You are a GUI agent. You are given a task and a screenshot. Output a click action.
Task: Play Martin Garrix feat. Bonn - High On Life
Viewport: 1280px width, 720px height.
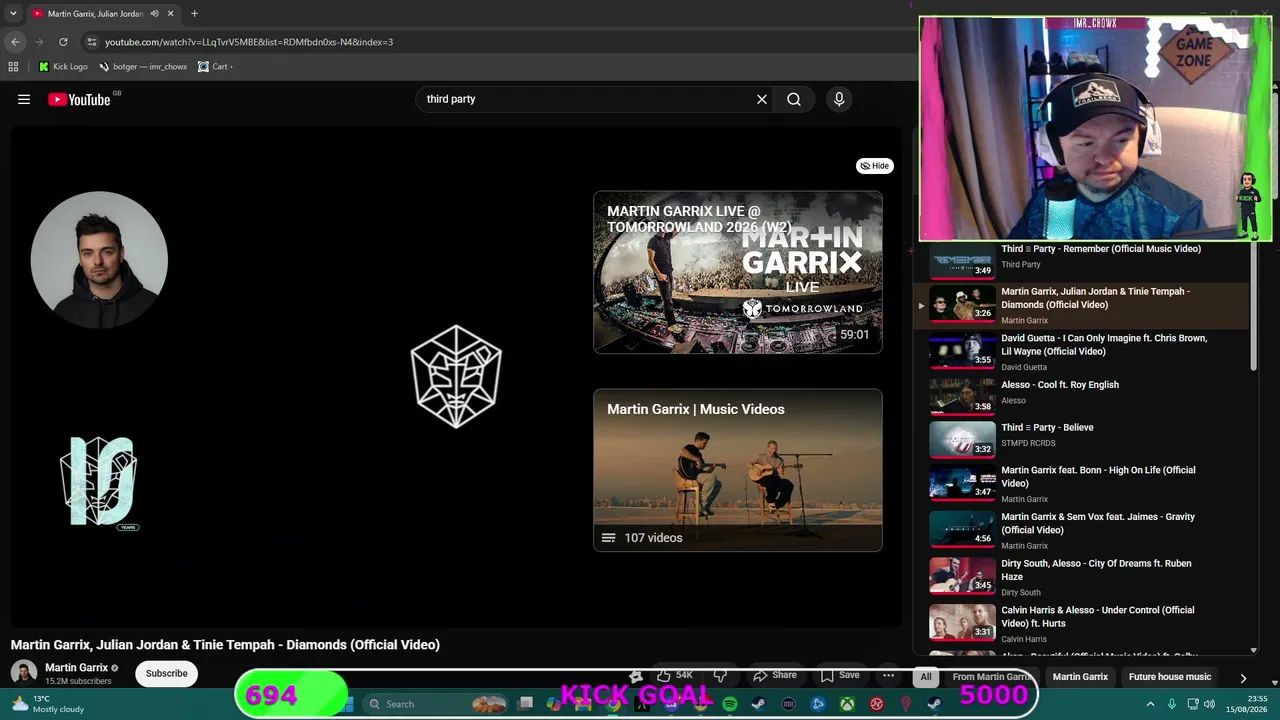coord(1083,483)
